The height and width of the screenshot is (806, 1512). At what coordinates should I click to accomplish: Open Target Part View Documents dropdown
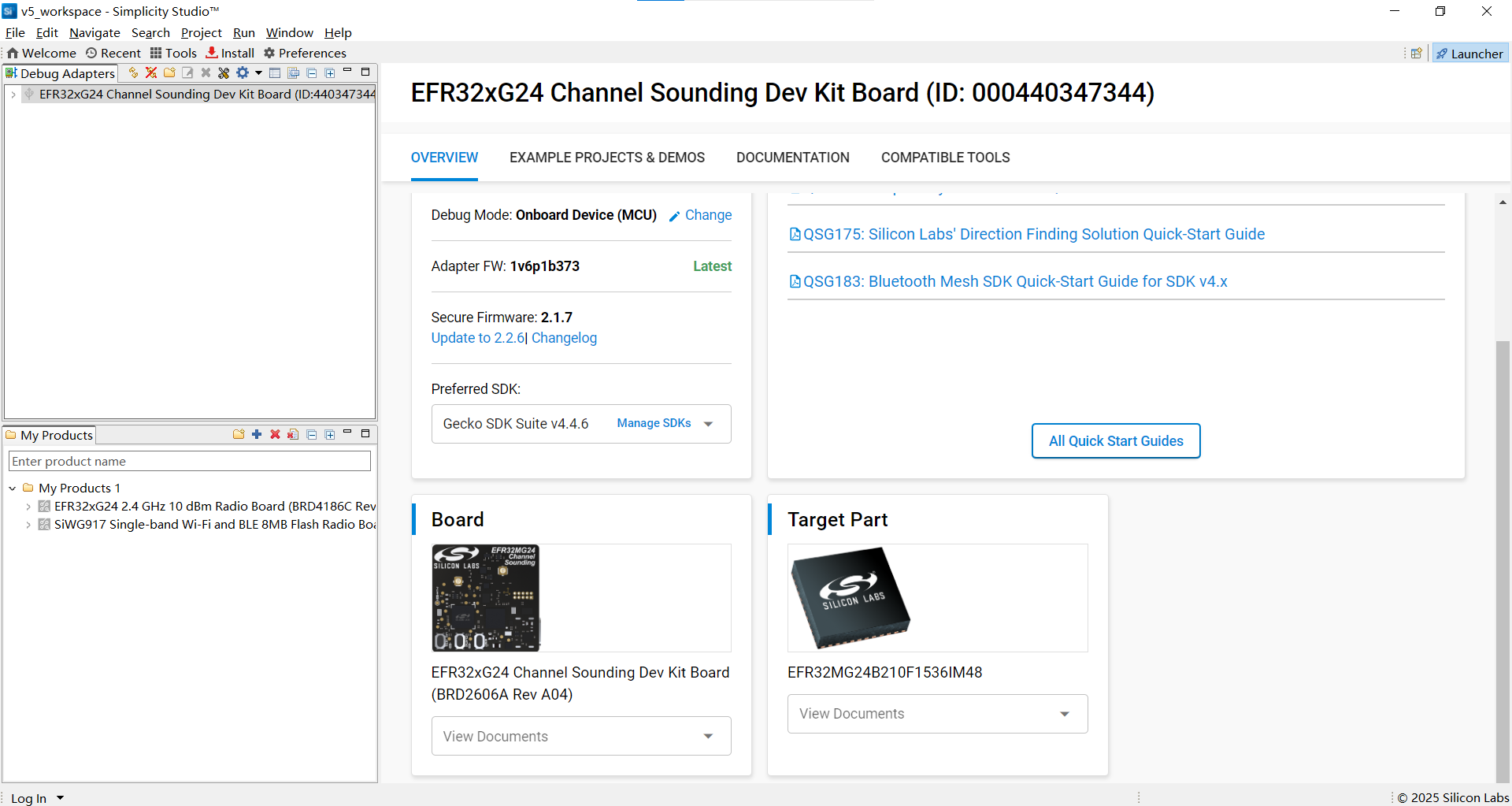click(x=937, y=714)
